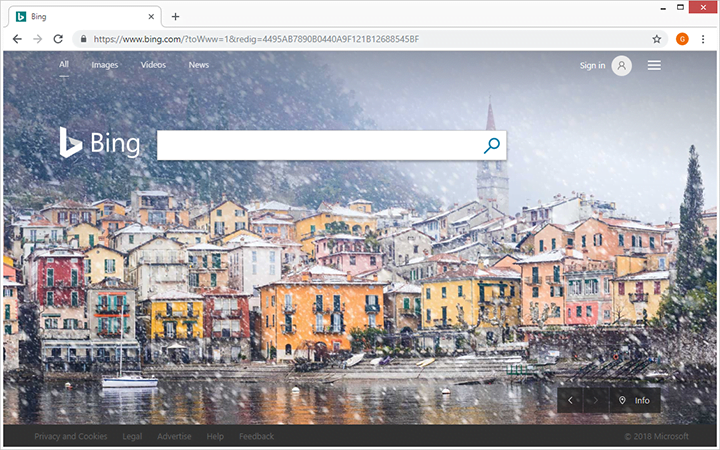This screenshot has height=450, width=720.
Task: Click the Sign in link
Action: (592, 66)
